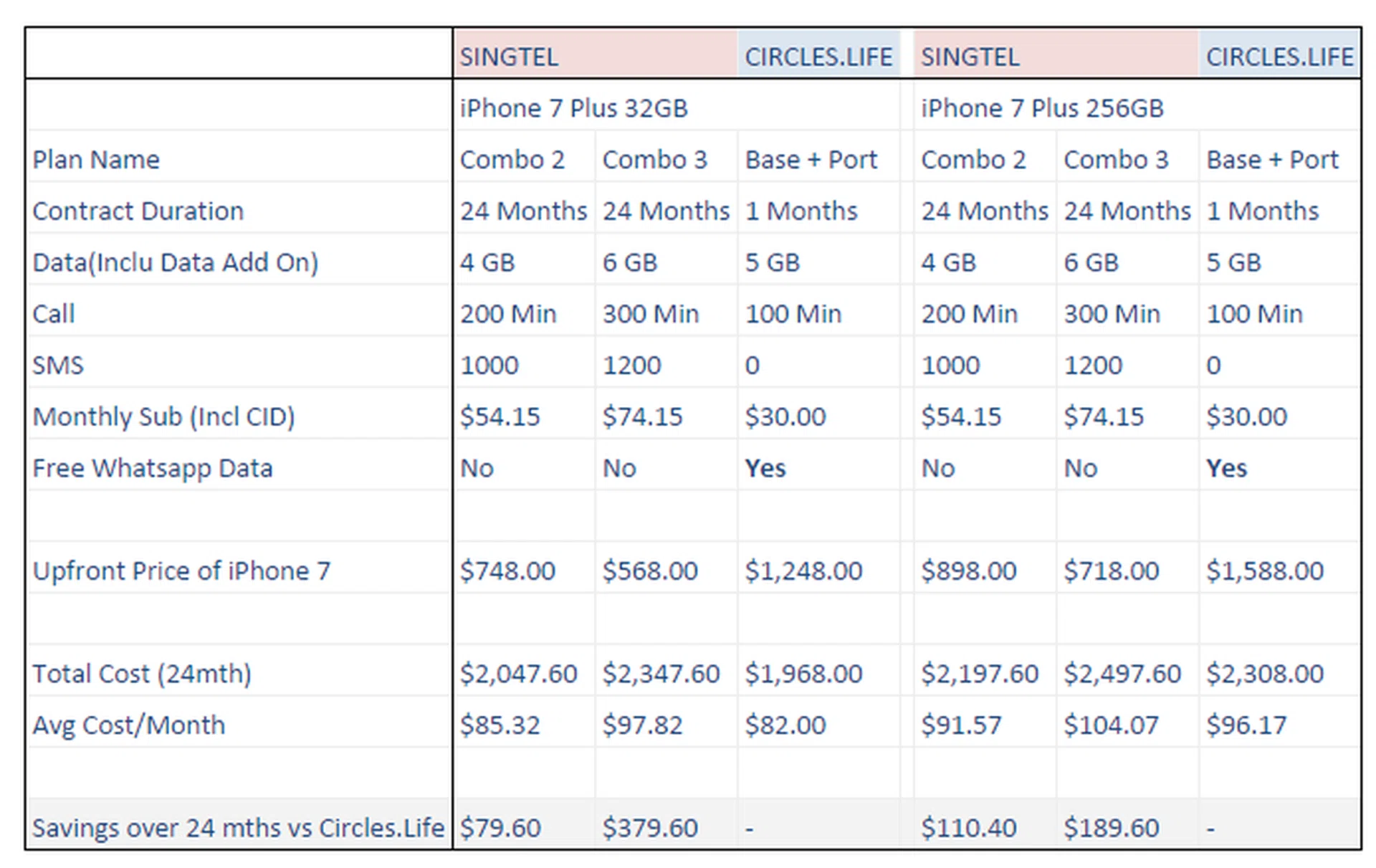Click the Free Whatsapp Data row label
Screen dimensions: 1376x868
153,468
